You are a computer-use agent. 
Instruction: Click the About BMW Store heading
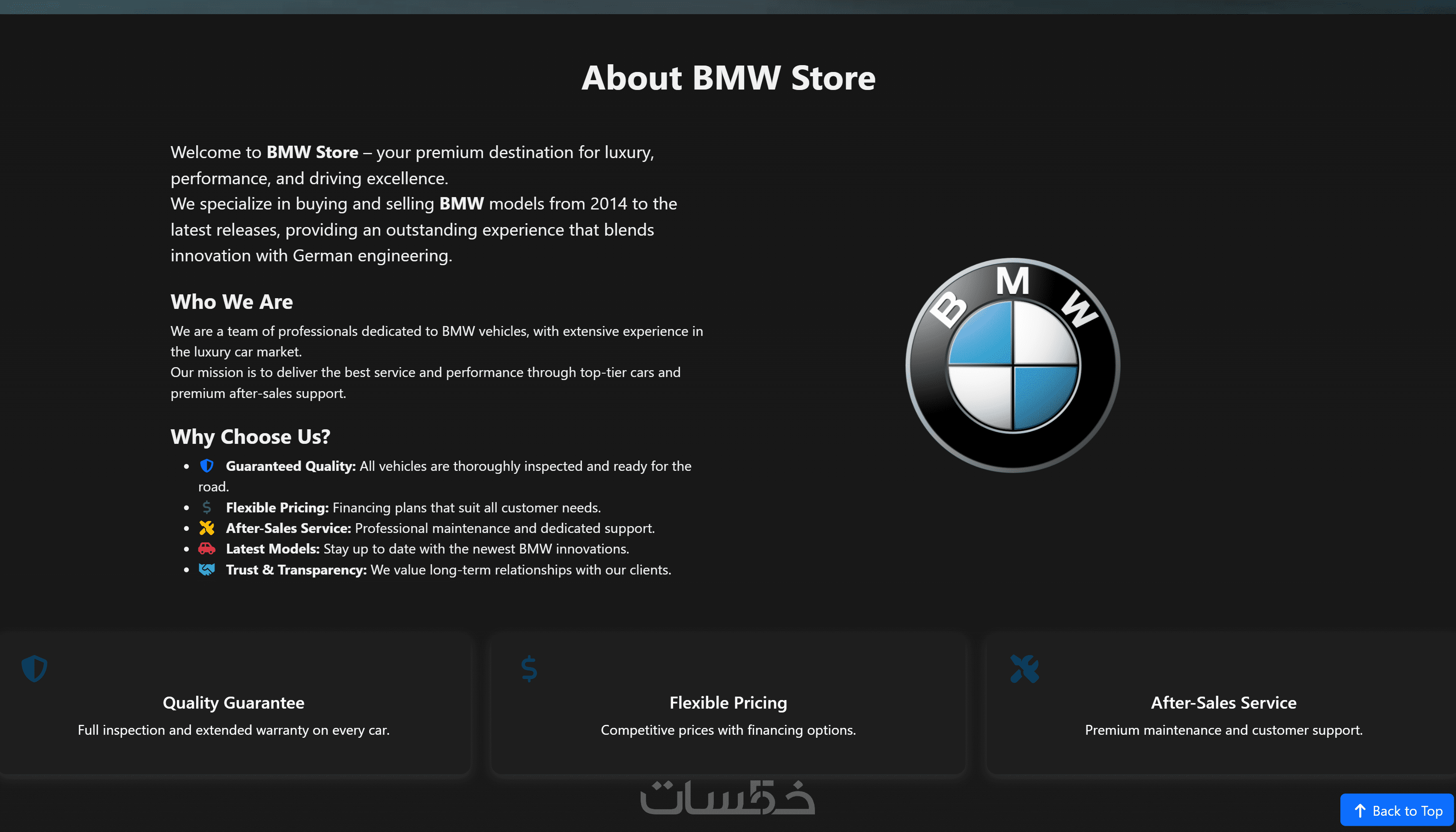pyautogui.click(x=728, y=78)
